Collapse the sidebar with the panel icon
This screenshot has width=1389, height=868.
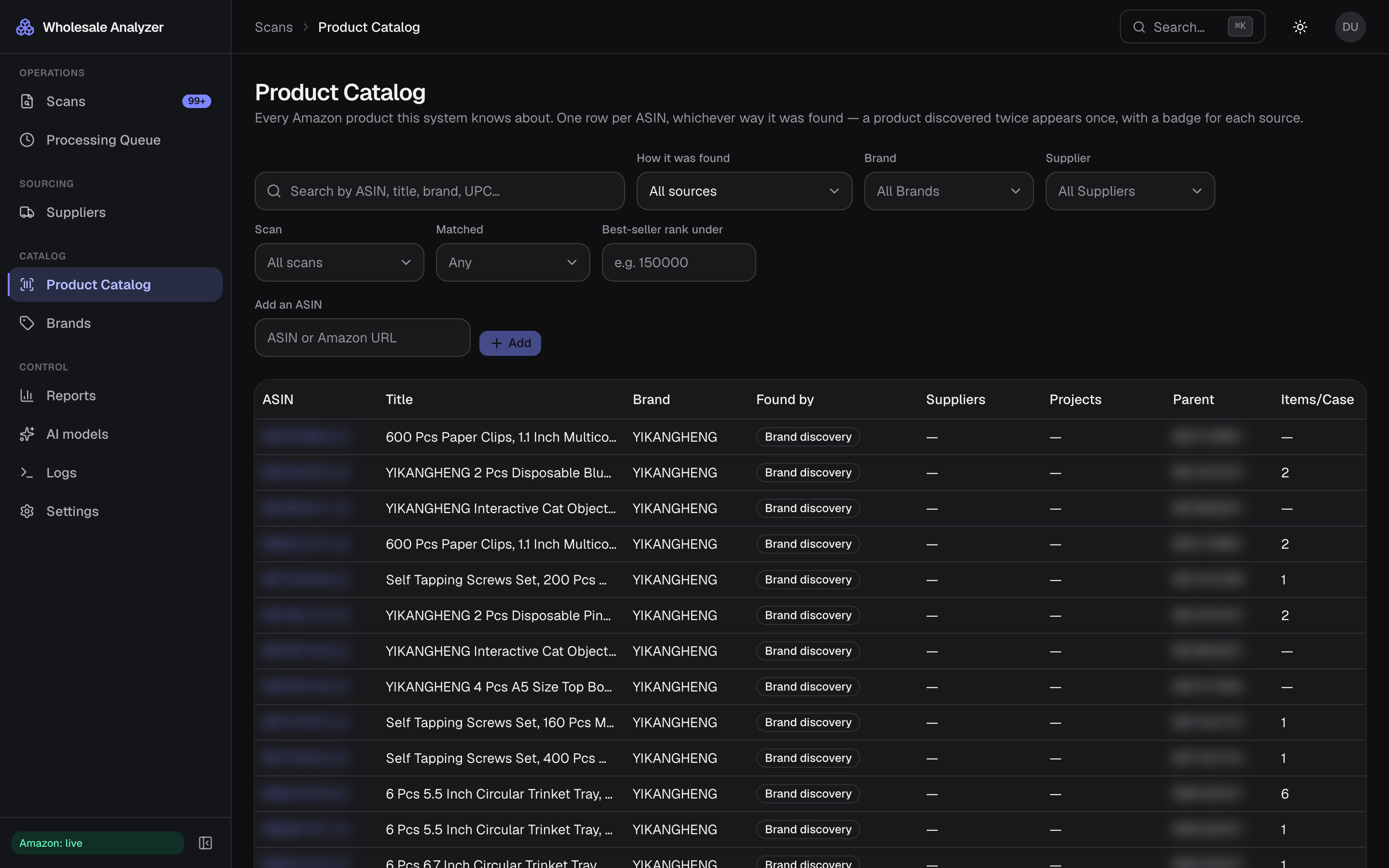click(205, 843)
